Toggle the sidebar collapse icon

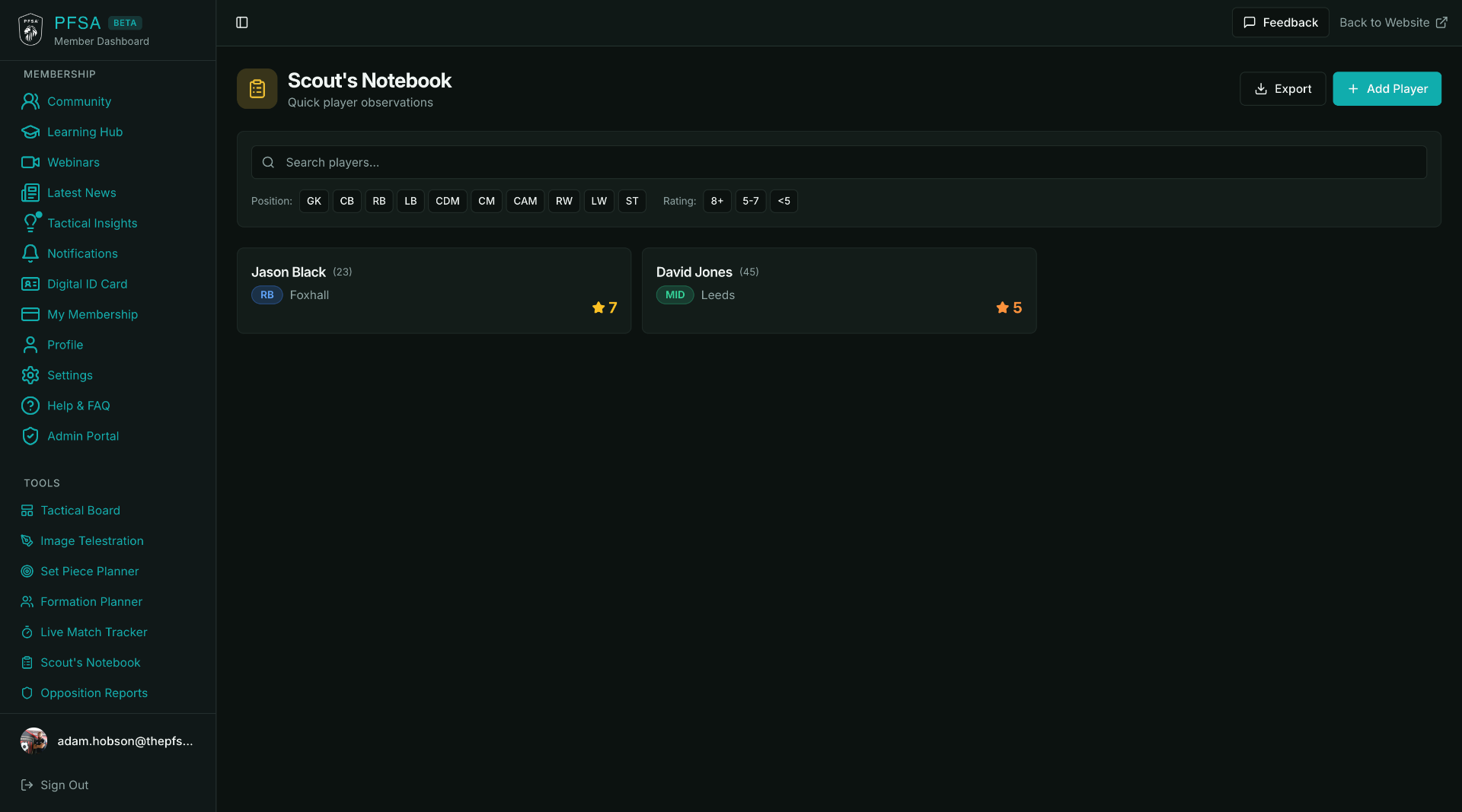tap(242, 23)
